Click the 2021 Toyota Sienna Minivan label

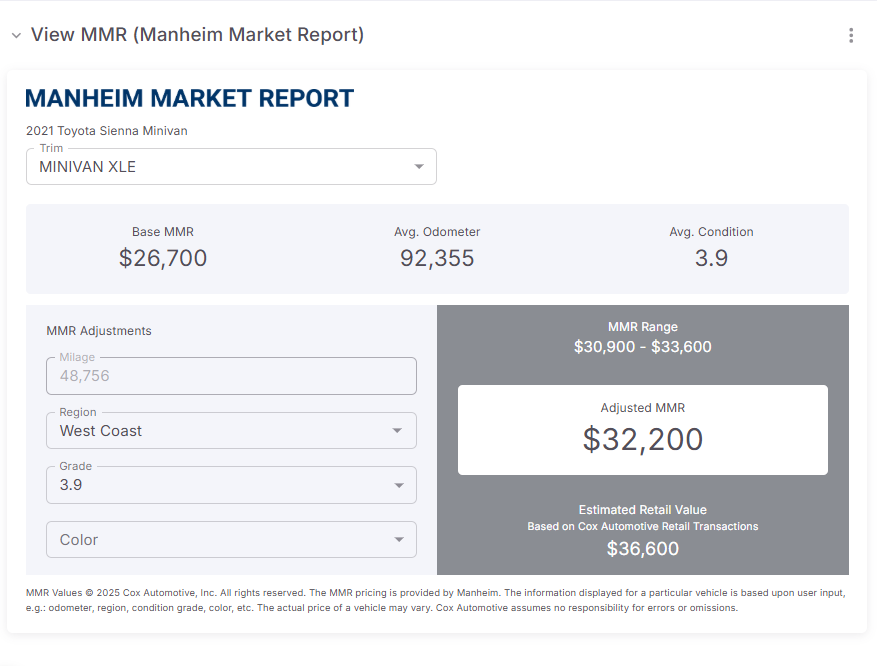pos(107,131)
